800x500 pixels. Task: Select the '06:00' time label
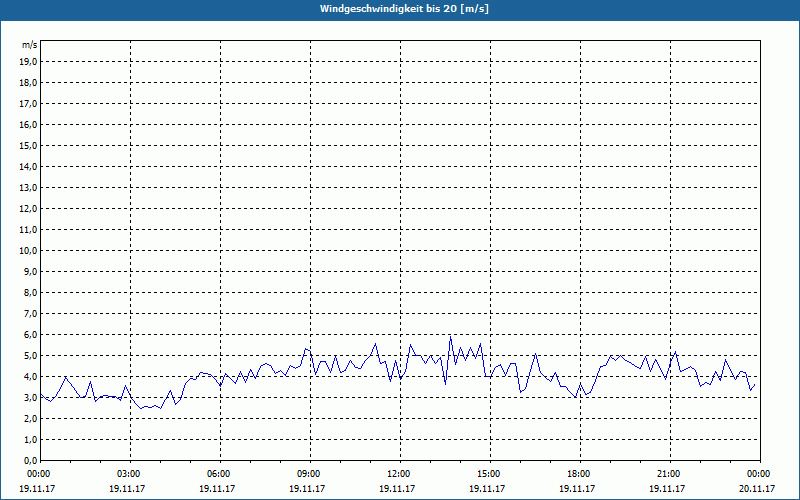pos(220,474)
